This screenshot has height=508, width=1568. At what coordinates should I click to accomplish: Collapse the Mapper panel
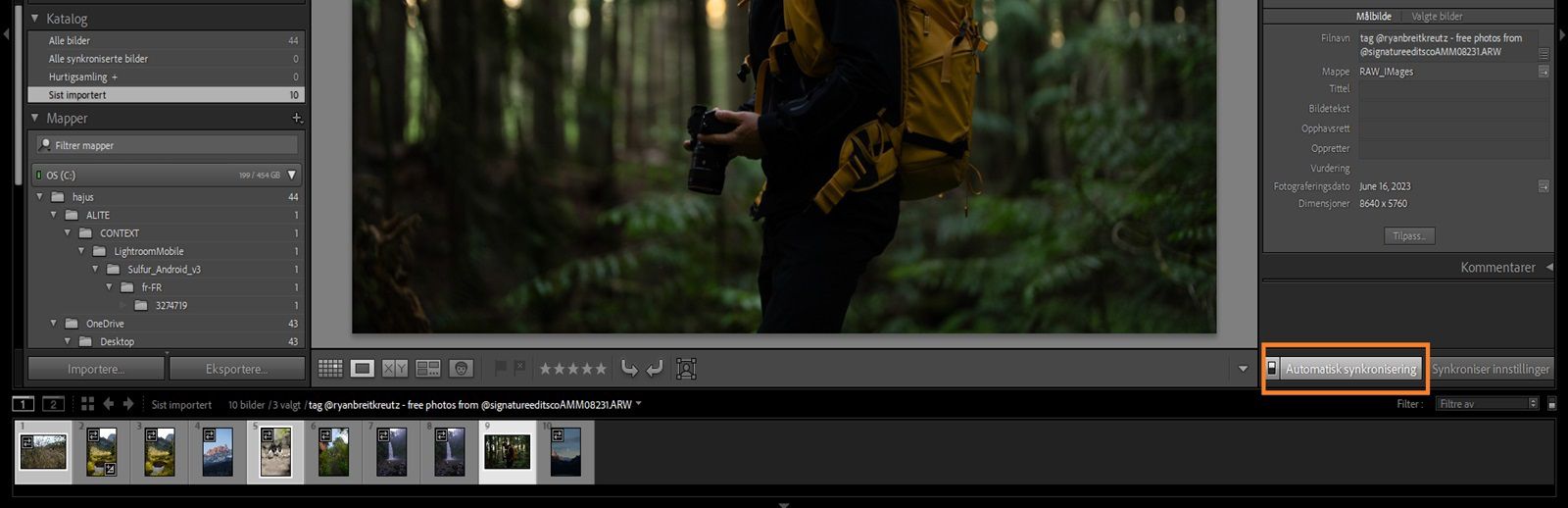[x=35, y=118]
